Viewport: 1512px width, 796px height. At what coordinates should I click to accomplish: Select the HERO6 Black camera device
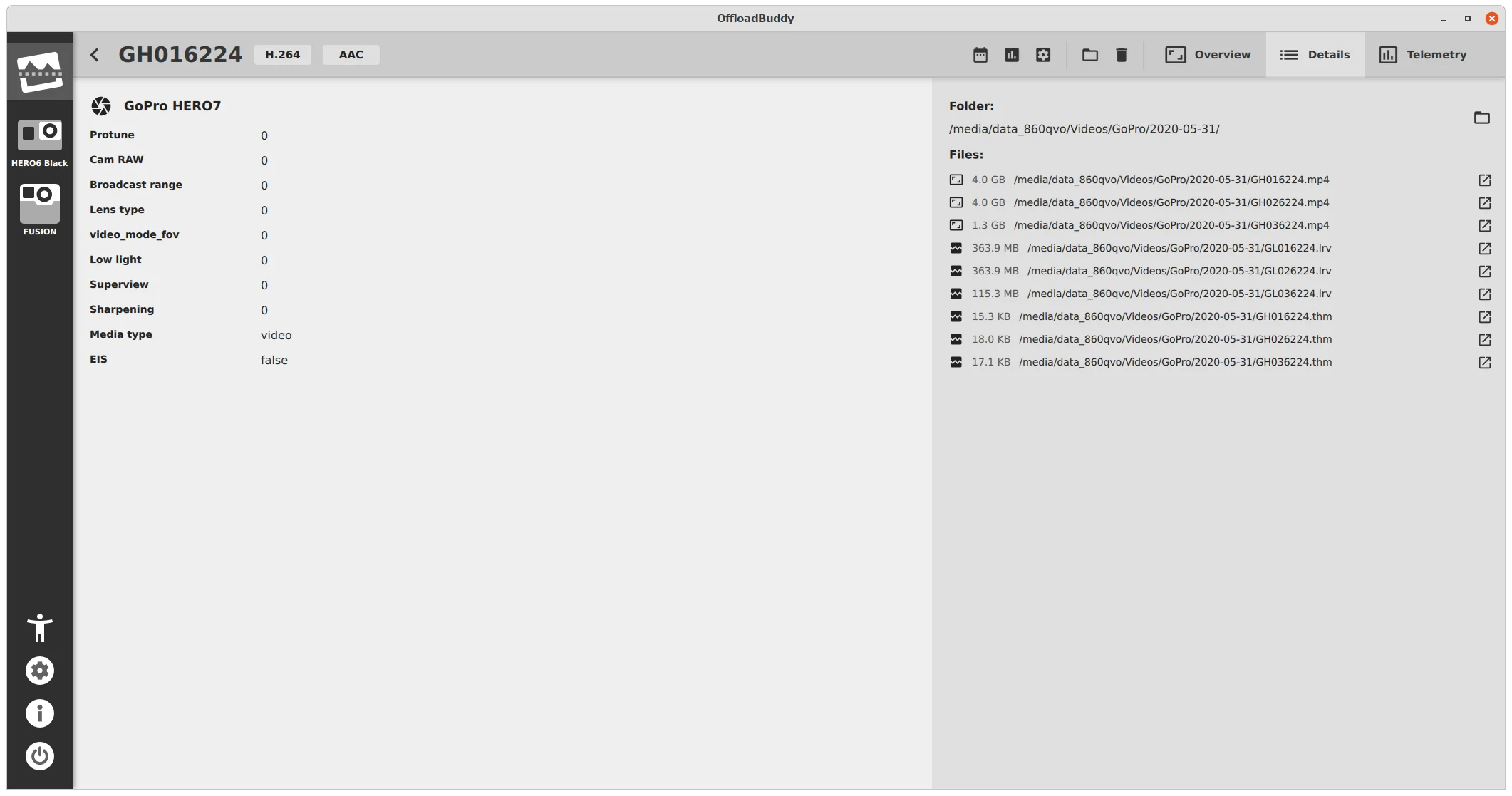coord(40,143)
